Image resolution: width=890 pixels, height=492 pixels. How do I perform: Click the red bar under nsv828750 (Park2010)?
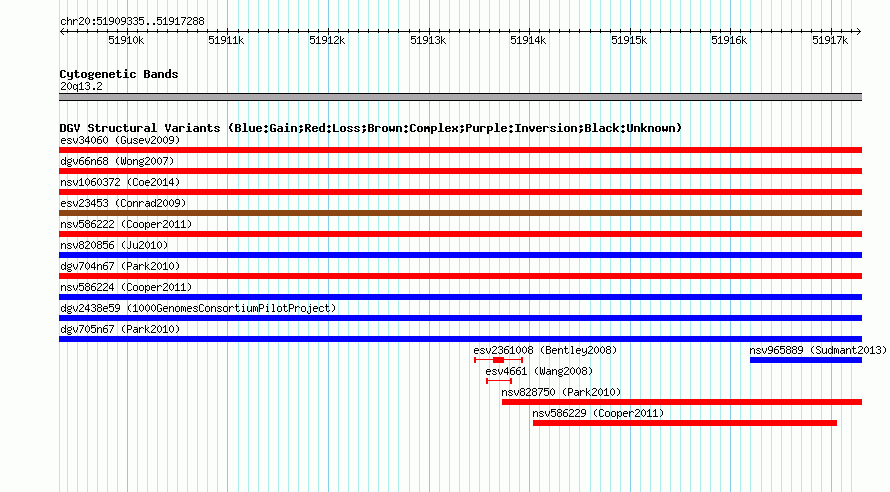(x=682, y=402)
